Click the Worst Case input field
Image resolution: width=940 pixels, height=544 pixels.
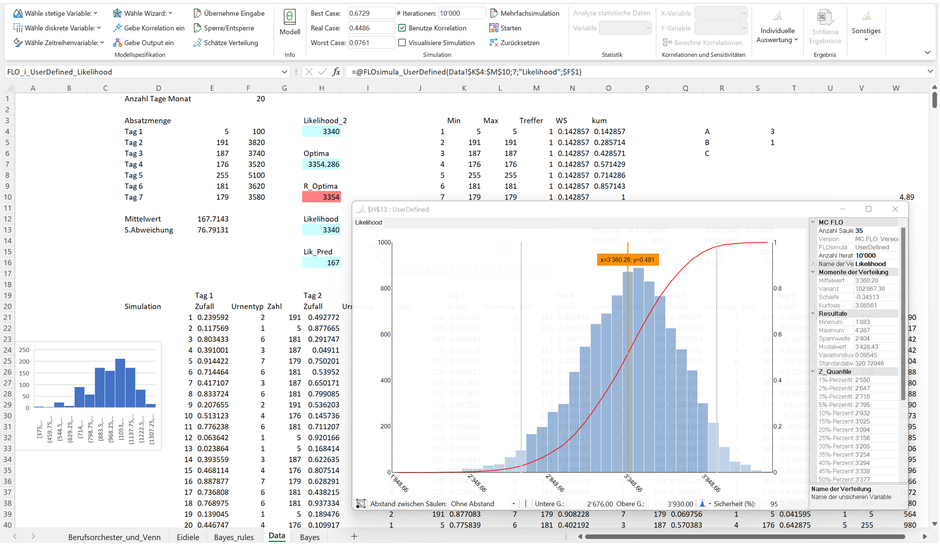pyautogui.click(x=371, y=43)
